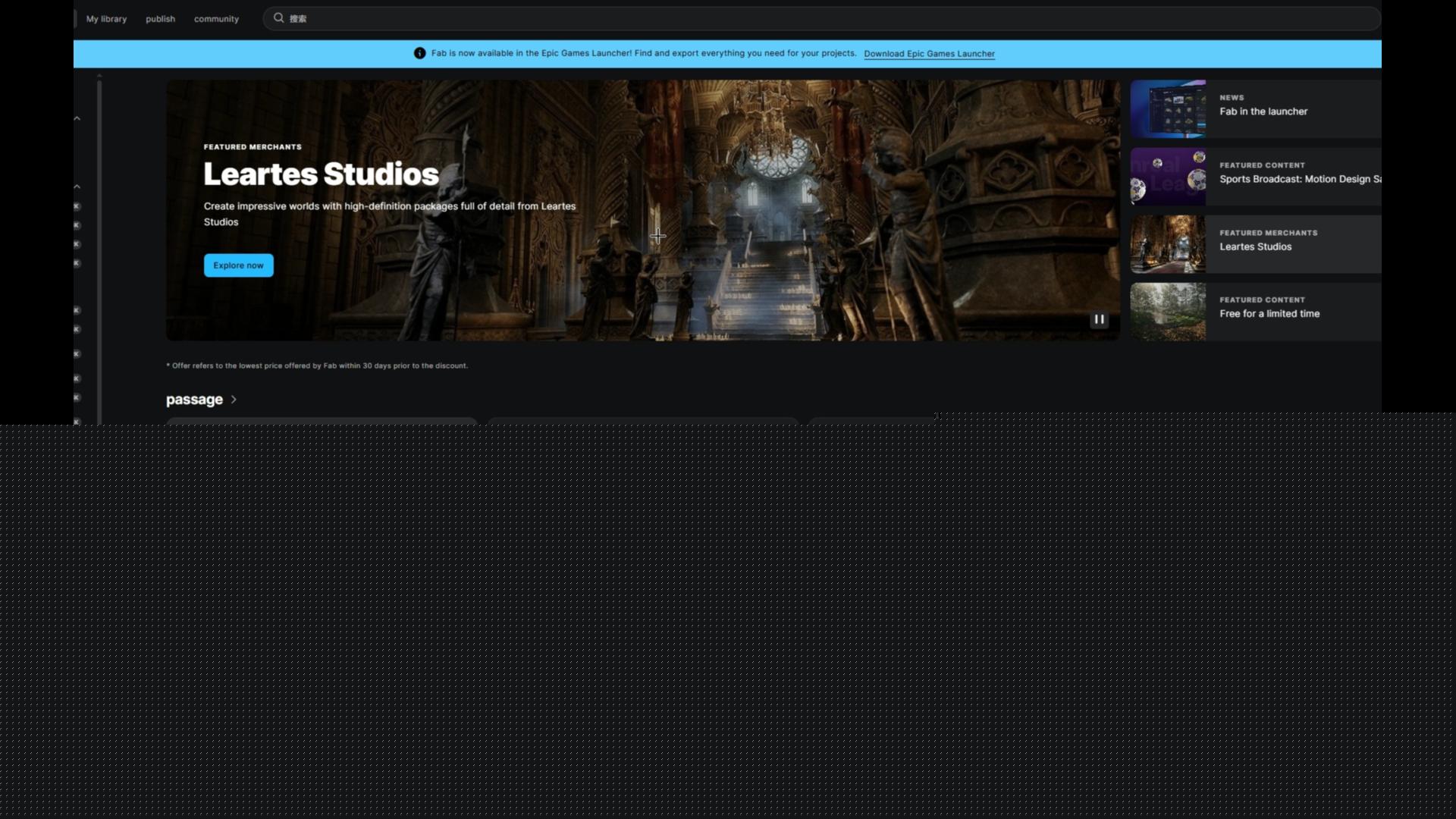Click the passage section heading
The height and width of the screenshot is (819, 1456).
coord(194,400)
